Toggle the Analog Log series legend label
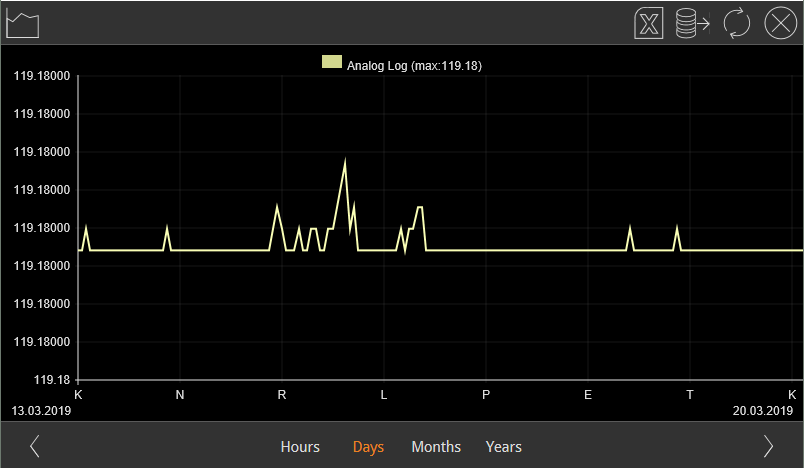This screenshot has width=804, height=468. click(x=415, y=66)
